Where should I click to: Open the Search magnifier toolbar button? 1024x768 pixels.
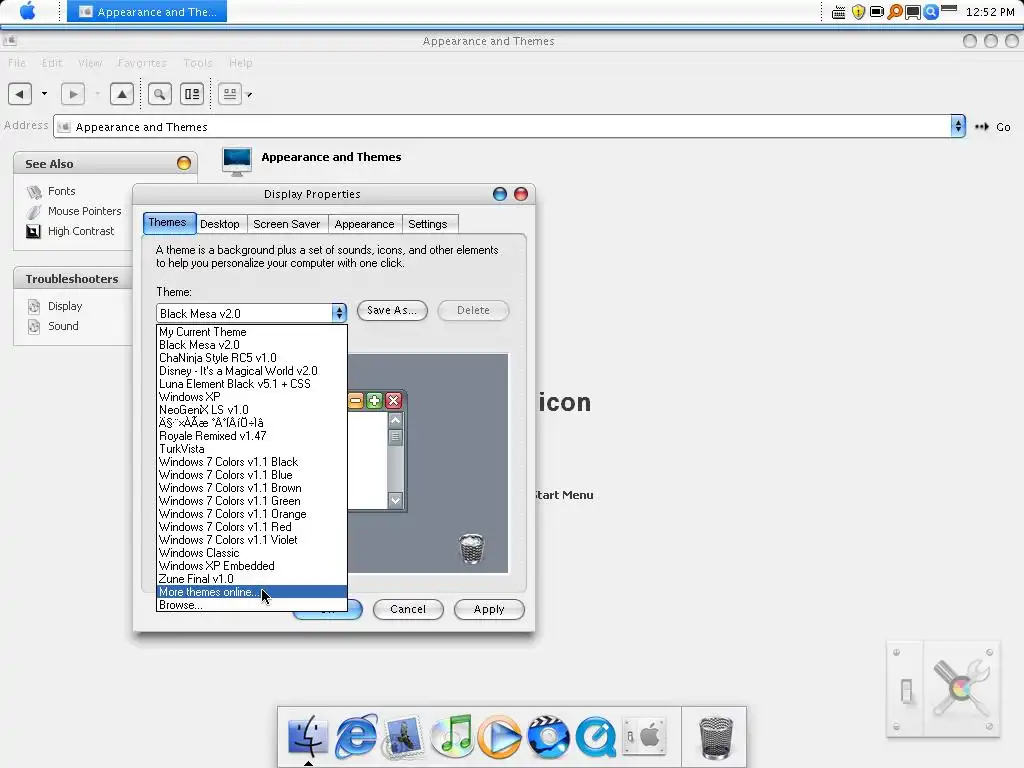159,94
